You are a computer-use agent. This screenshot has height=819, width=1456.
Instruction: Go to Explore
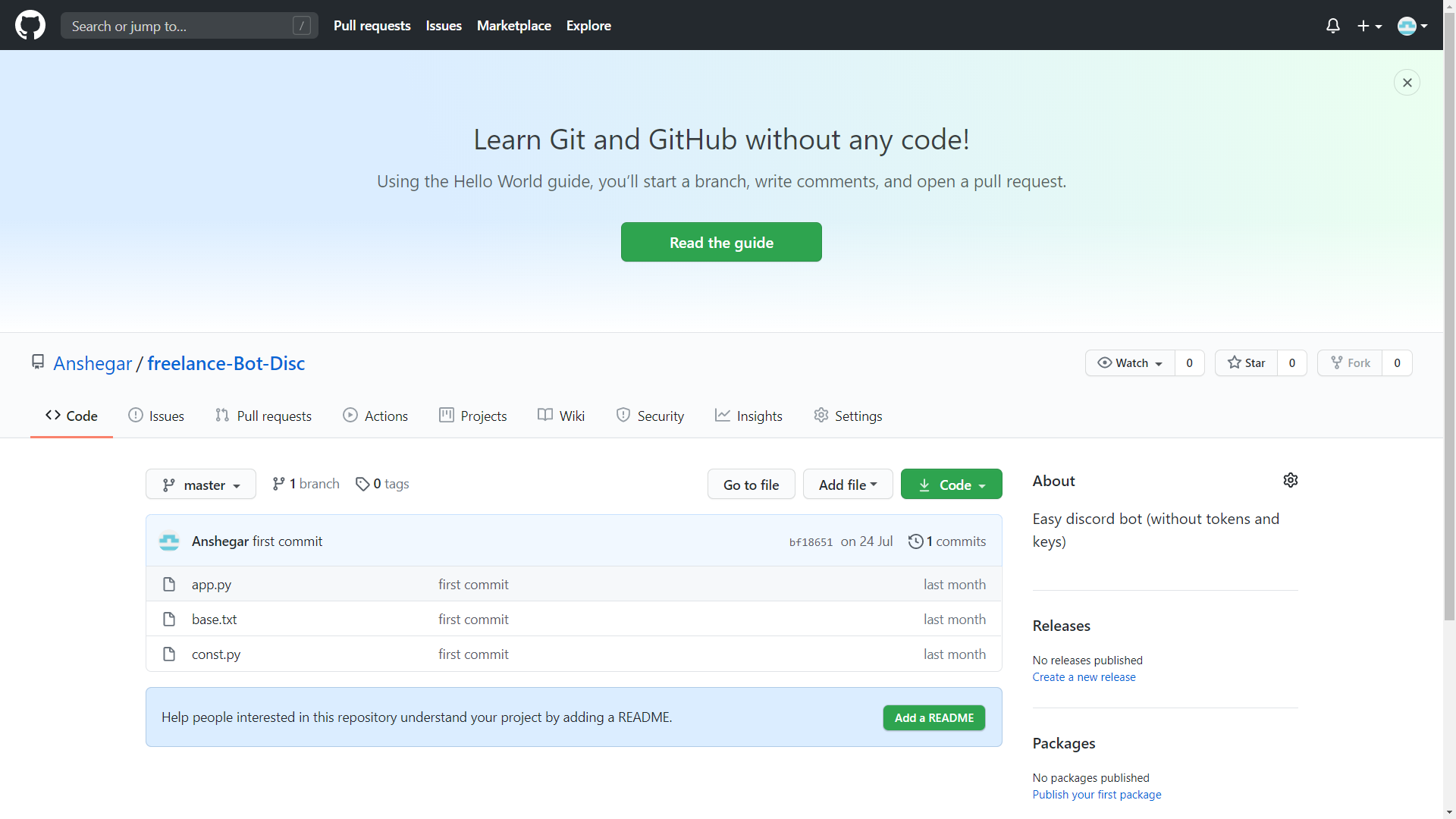point(588,26)
